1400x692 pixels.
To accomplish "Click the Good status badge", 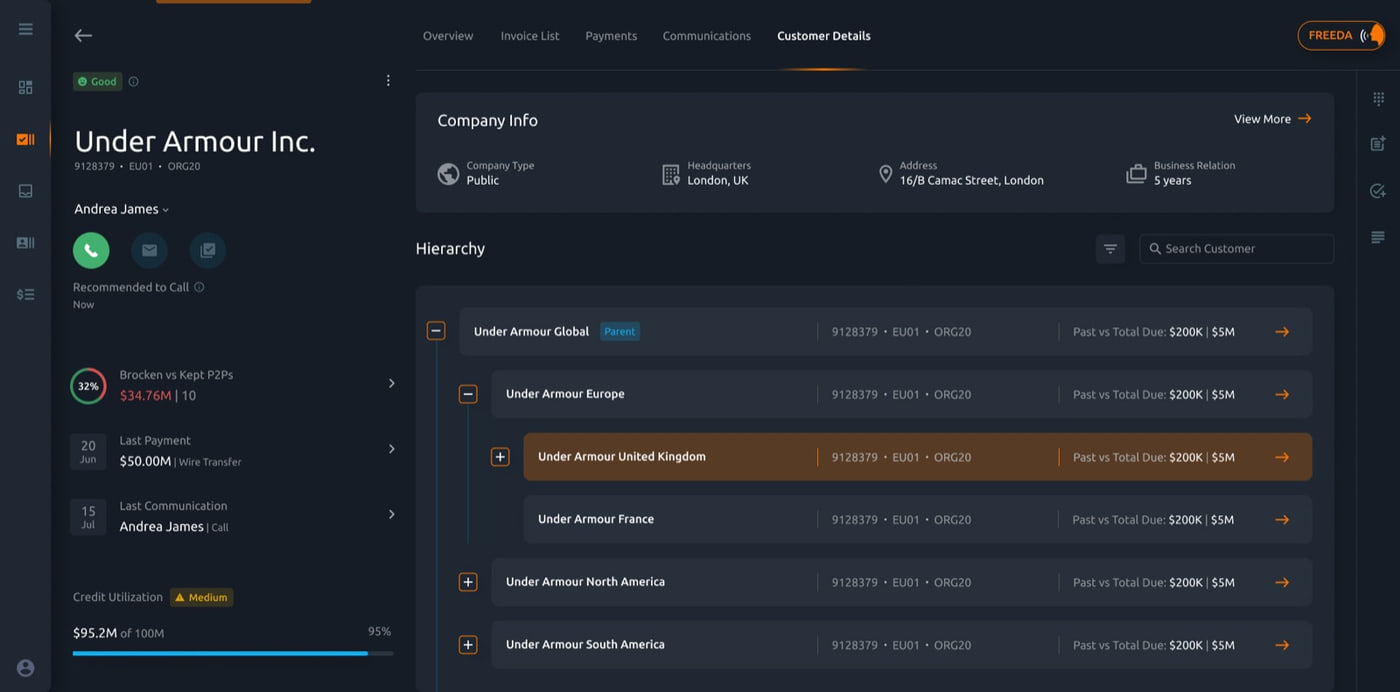I will 98,82.
